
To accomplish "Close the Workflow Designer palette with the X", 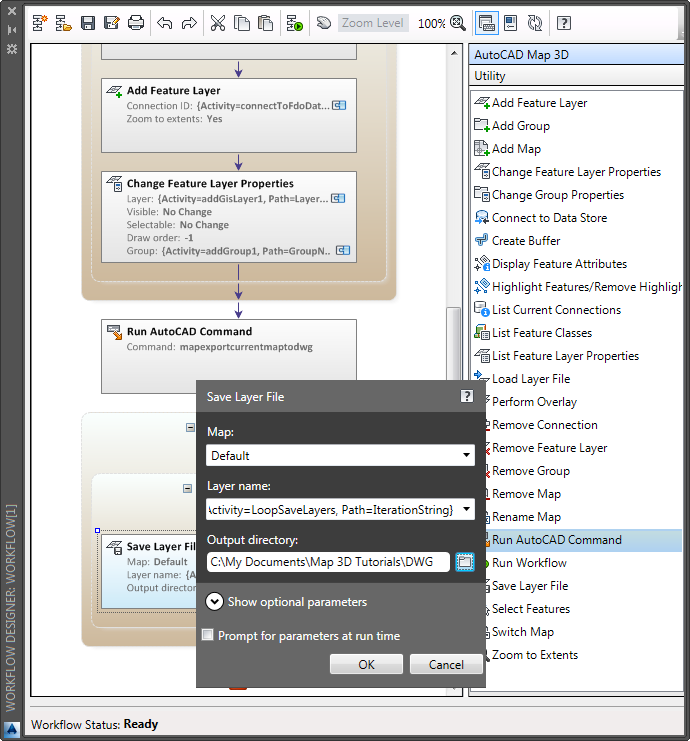I will point(12,10).
